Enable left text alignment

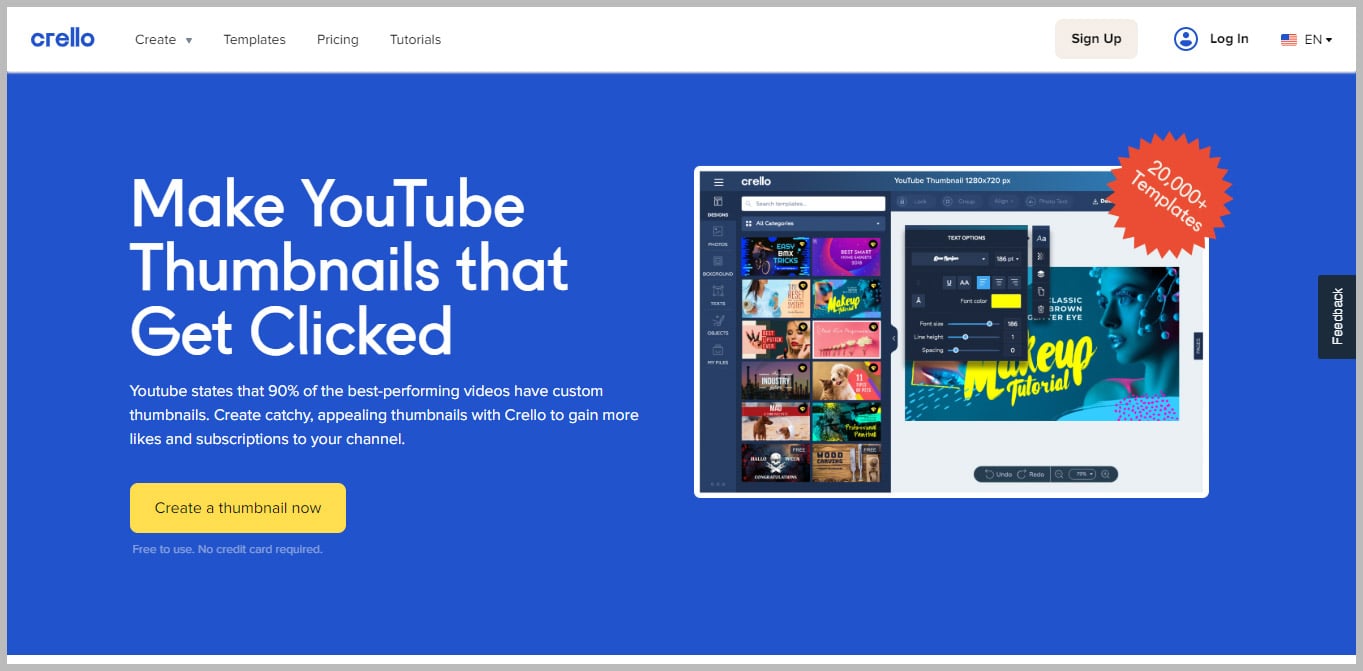pyautogui.click(x=983, y=283)
